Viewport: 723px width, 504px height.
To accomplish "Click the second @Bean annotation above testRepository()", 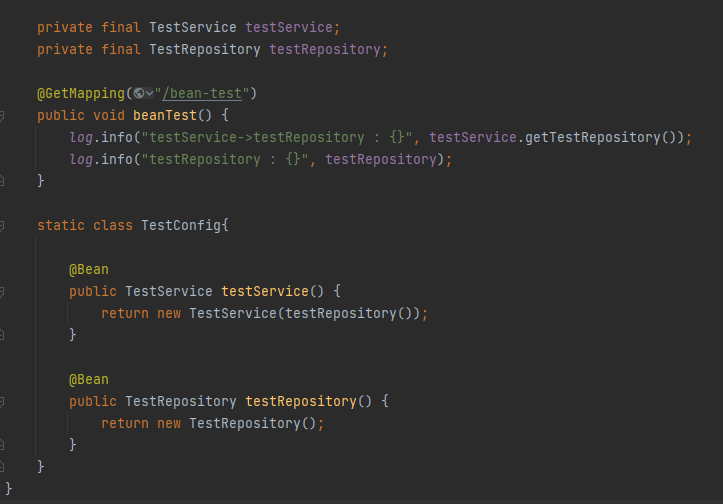I will (89, 379).
